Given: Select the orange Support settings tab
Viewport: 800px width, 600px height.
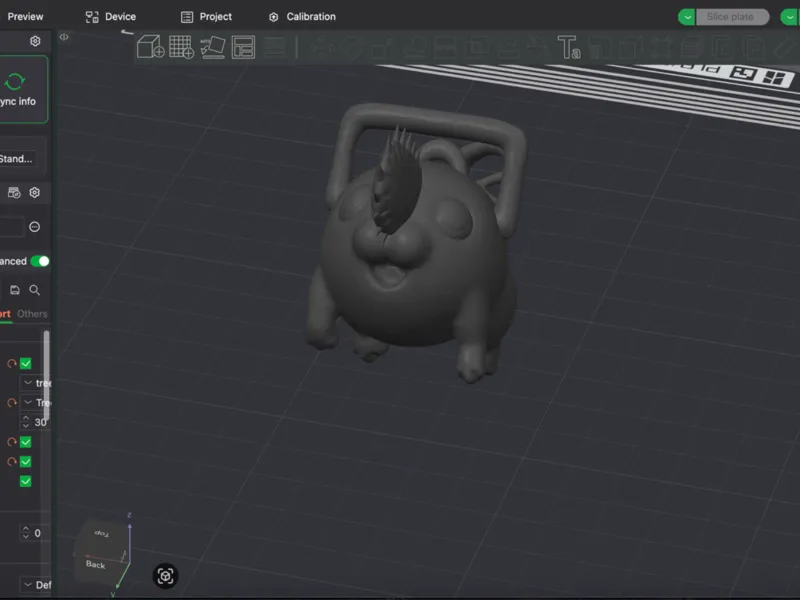Looking at the screenshot, I should [5, 314].
